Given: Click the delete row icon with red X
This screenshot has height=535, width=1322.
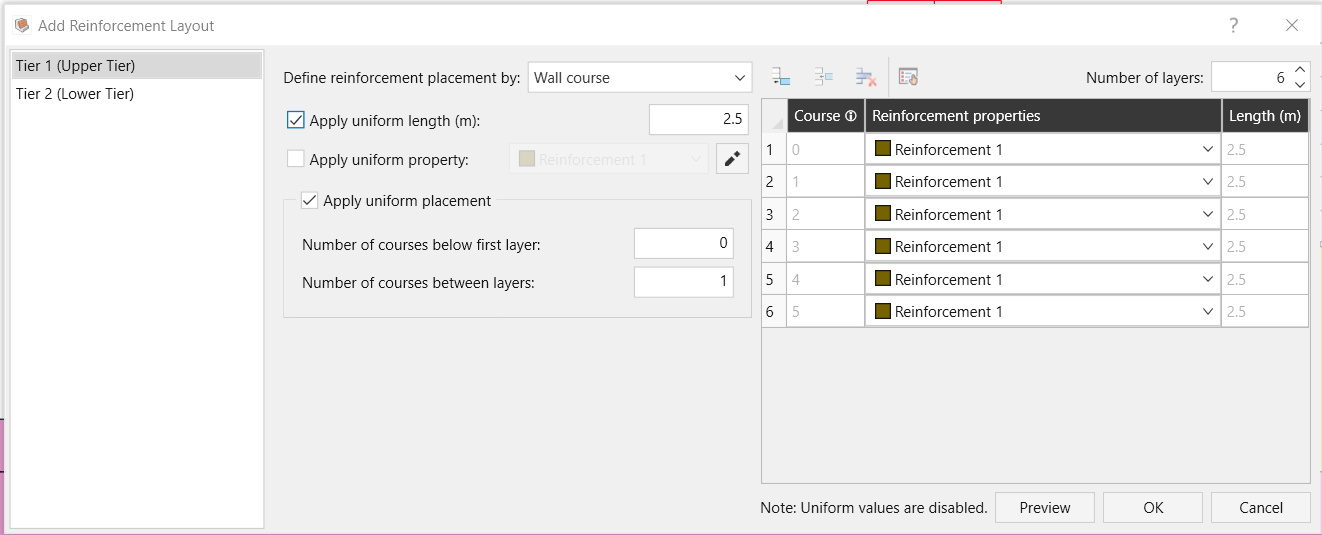Looking at the screenshot, I should coord(866,77).
